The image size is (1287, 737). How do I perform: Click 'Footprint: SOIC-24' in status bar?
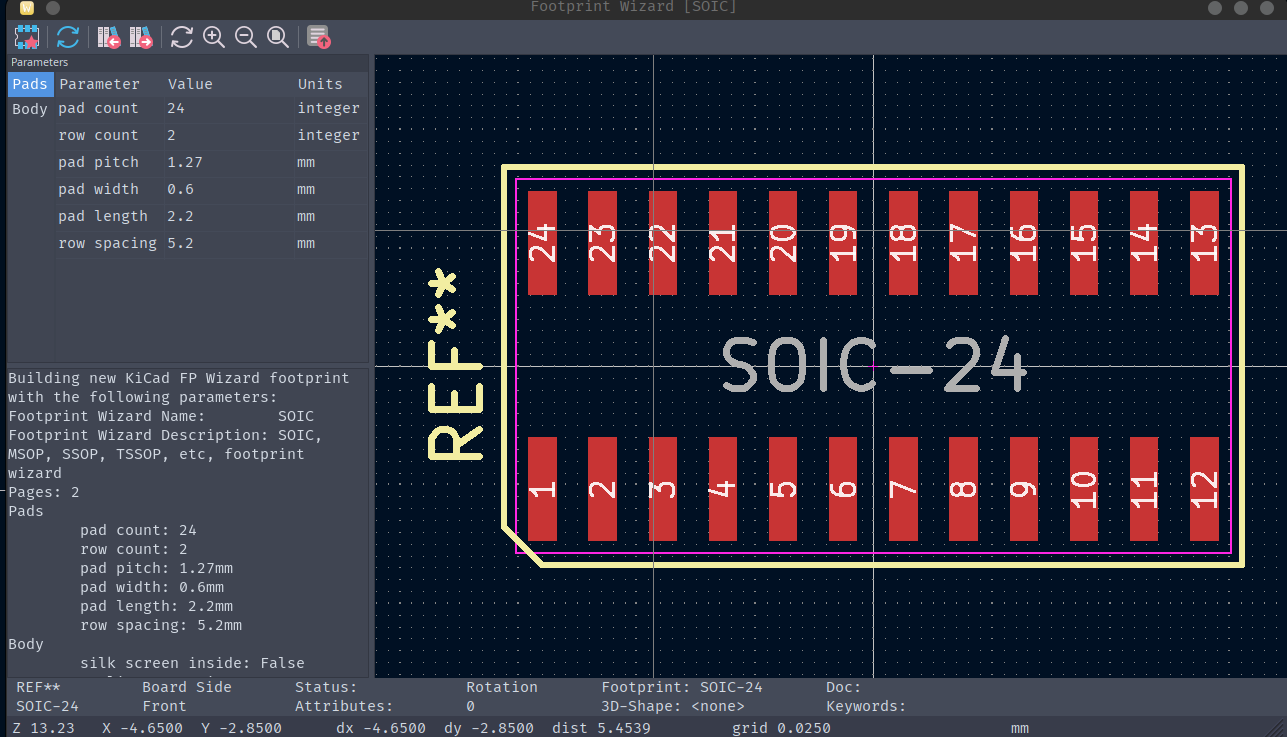click(x=682, y=687)
